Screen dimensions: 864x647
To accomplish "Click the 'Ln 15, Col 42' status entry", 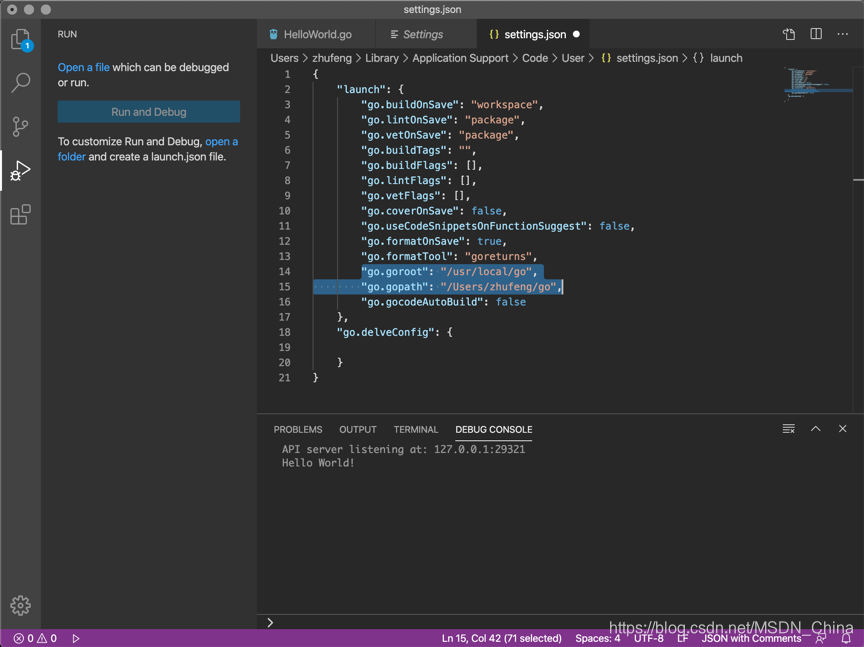I will click(501, 638).
